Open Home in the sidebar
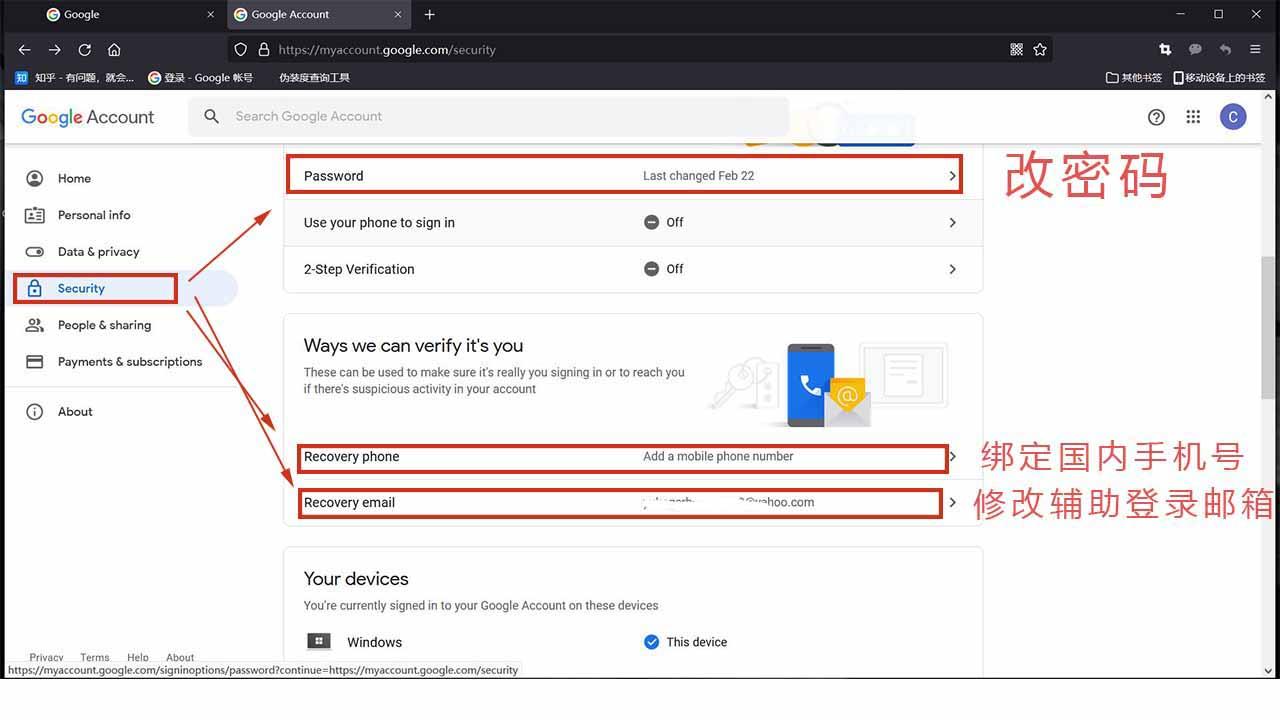The height and width of the screenshot is (720, 1280). (74, 178)
